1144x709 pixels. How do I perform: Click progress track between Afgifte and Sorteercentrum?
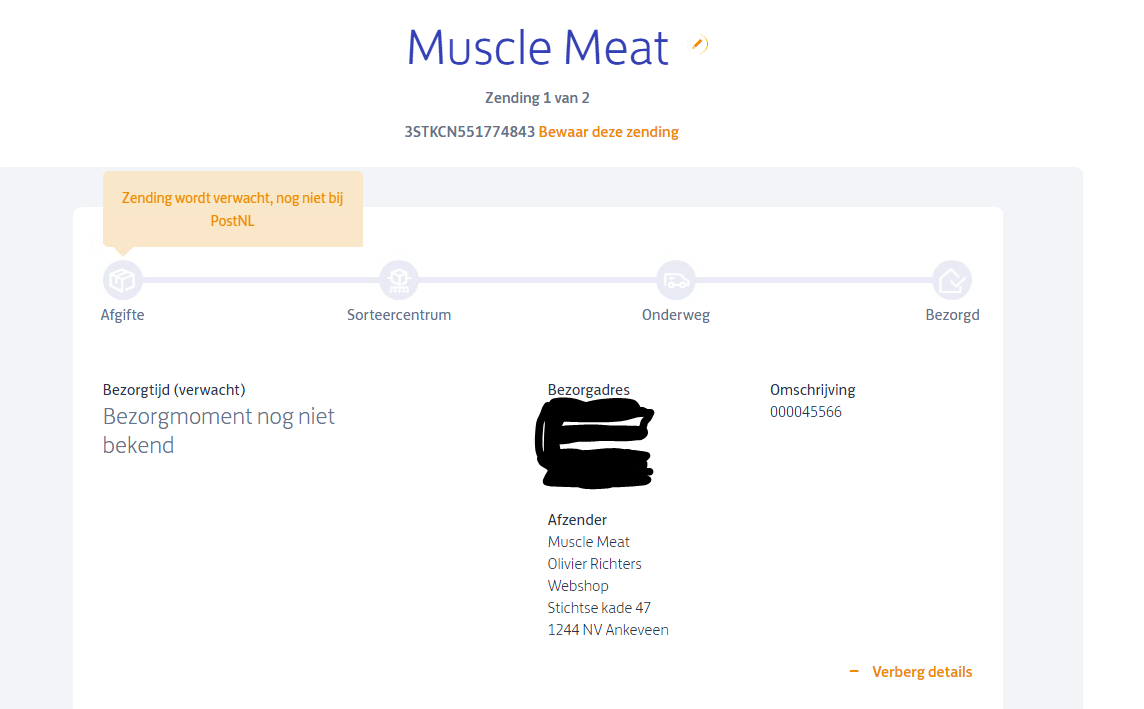click(x=261, y=280)
